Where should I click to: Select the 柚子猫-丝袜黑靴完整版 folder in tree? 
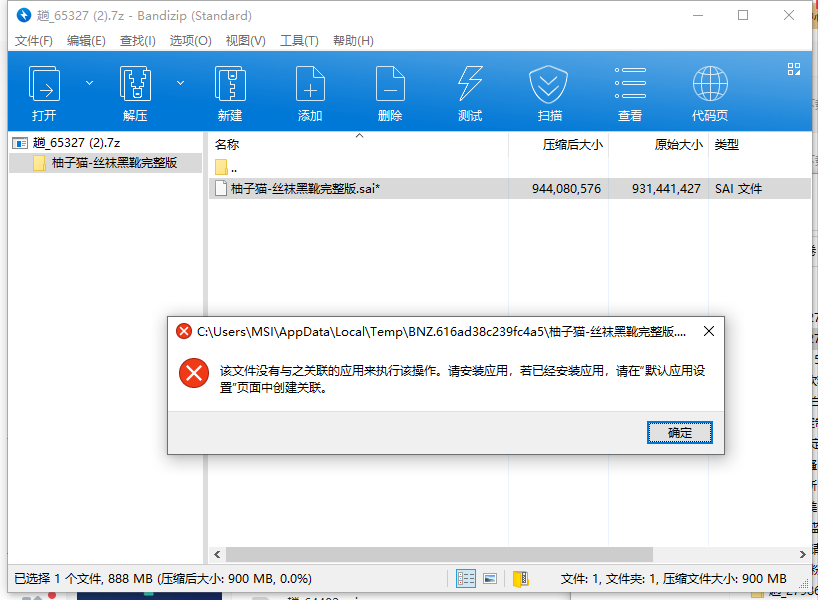[x=114, y=162]
